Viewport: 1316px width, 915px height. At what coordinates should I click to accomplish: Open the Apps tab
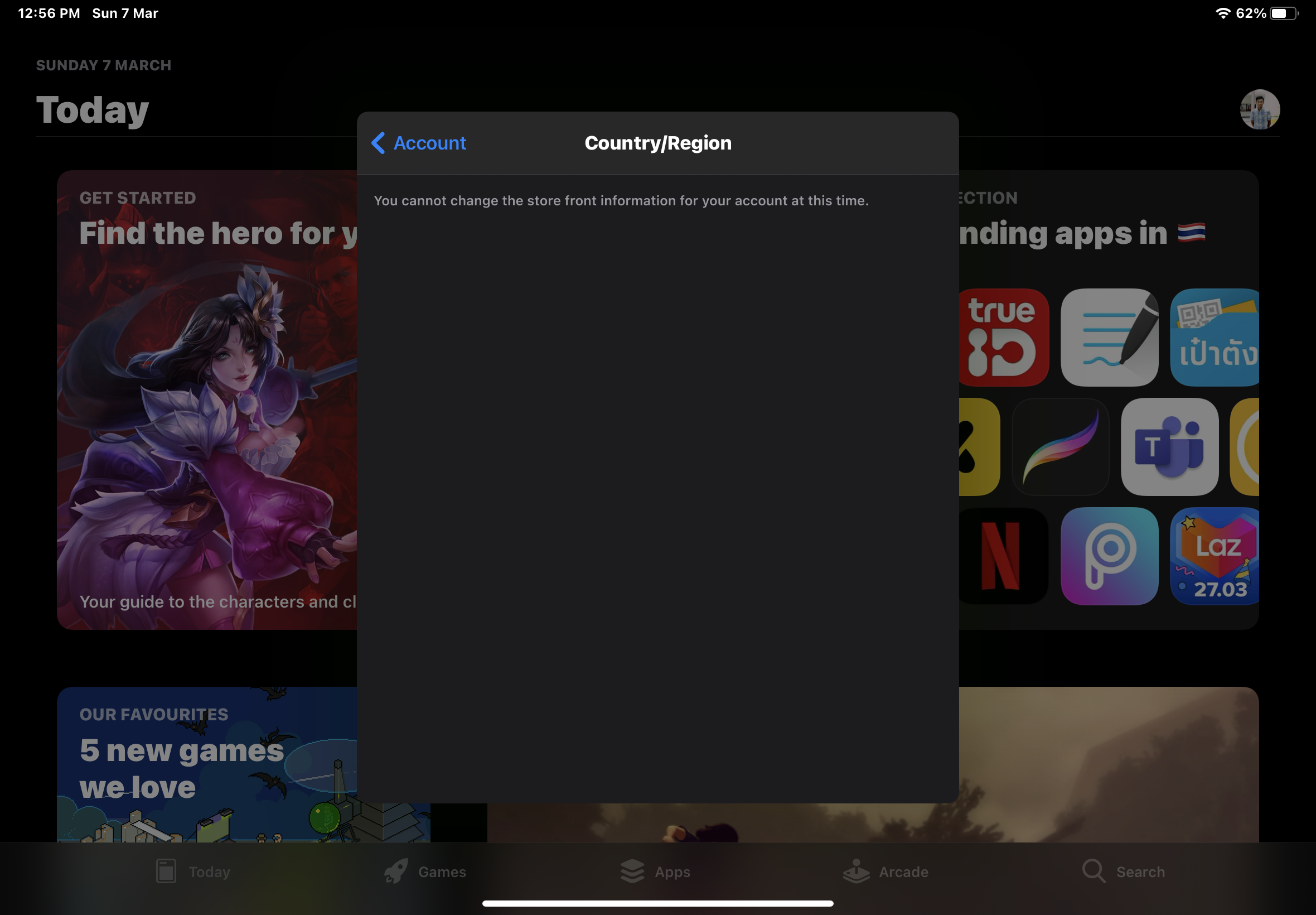click(x=655, y=871)
